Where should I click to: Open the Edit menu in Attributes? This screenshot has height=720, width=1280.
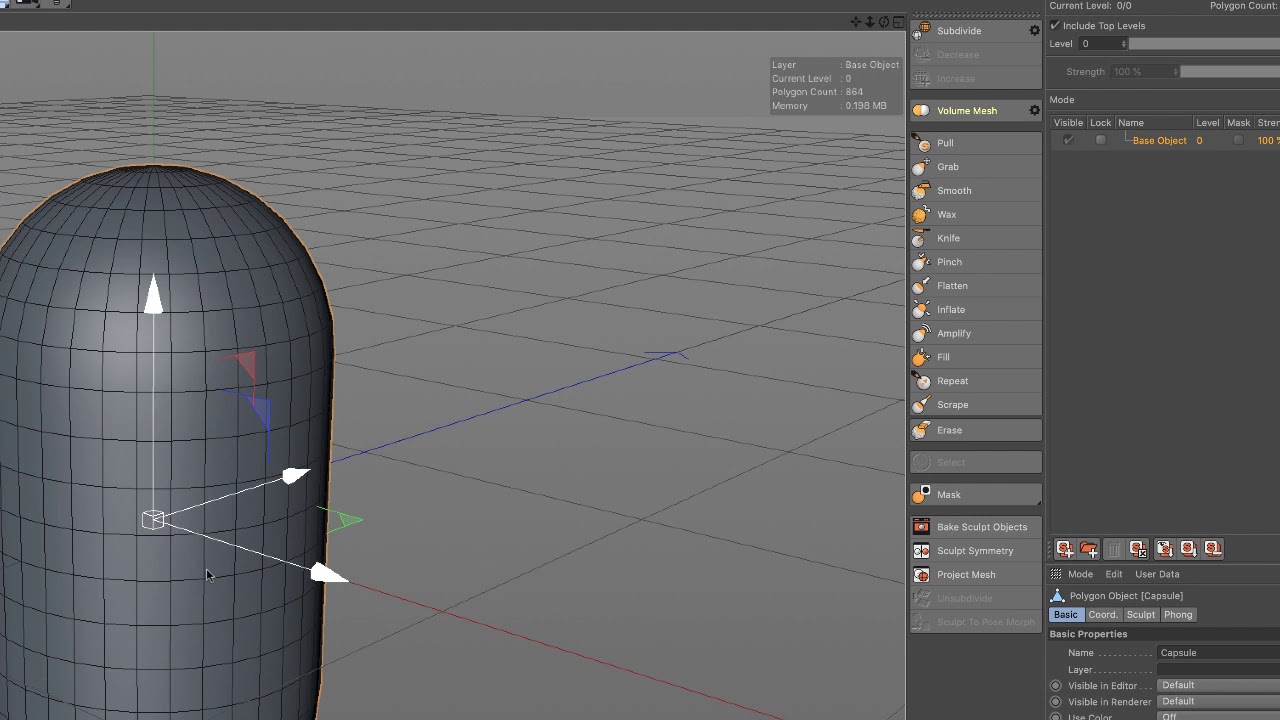(1114, 574)
